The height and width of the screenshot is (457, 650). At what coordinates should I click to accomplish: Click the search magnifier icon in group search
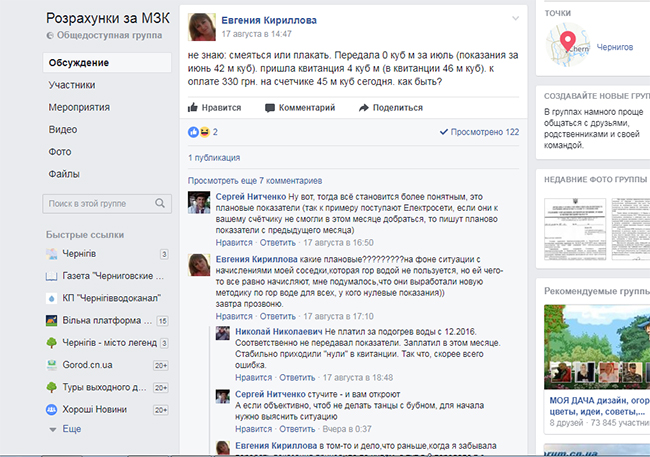160,203
